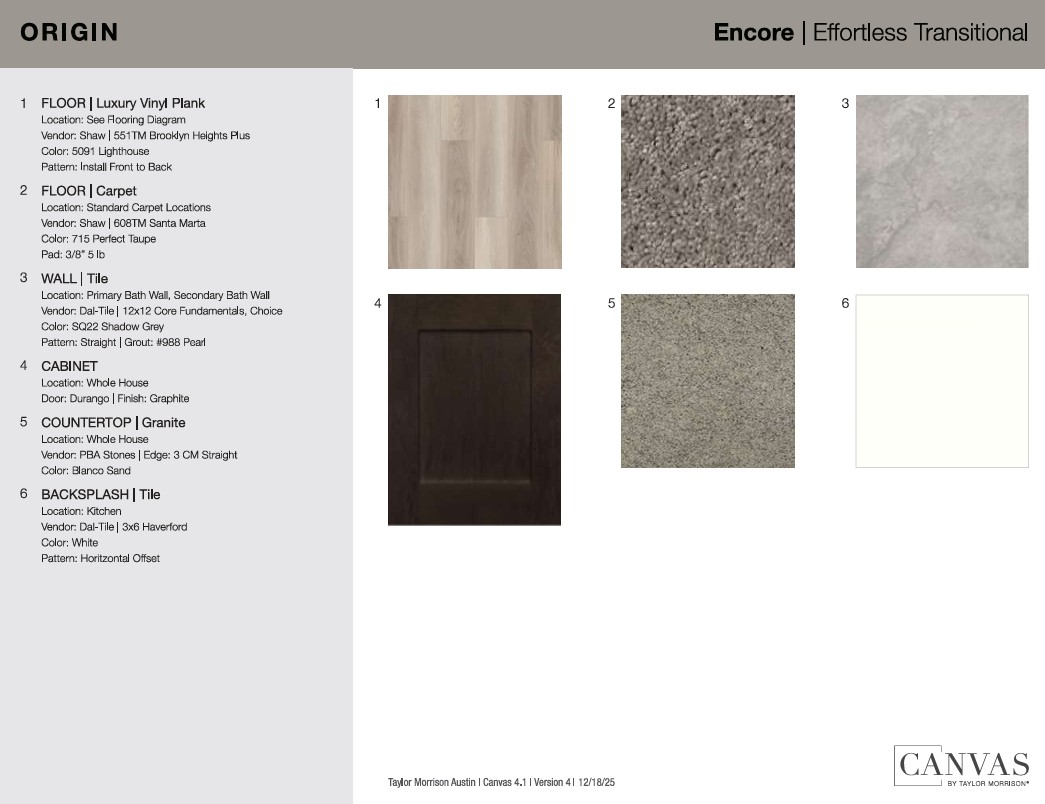The height and width of the screenshot is (804, 1045).
Task: Click 'Vendor: Shaw | 608TM Santa Marta'
Action: click(x=123, y=223)
